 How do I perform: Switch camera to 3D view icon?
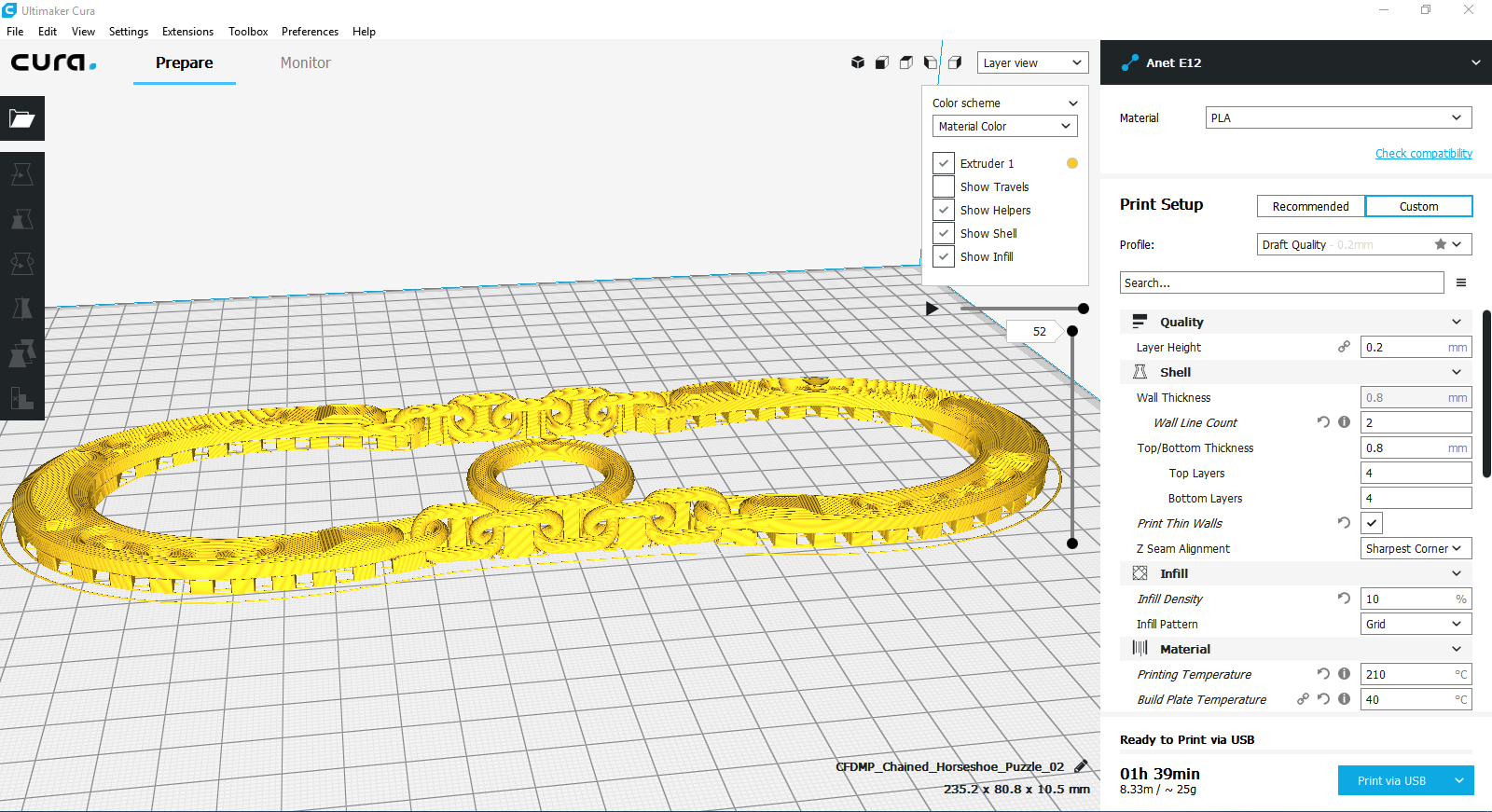tap(858, 62)
